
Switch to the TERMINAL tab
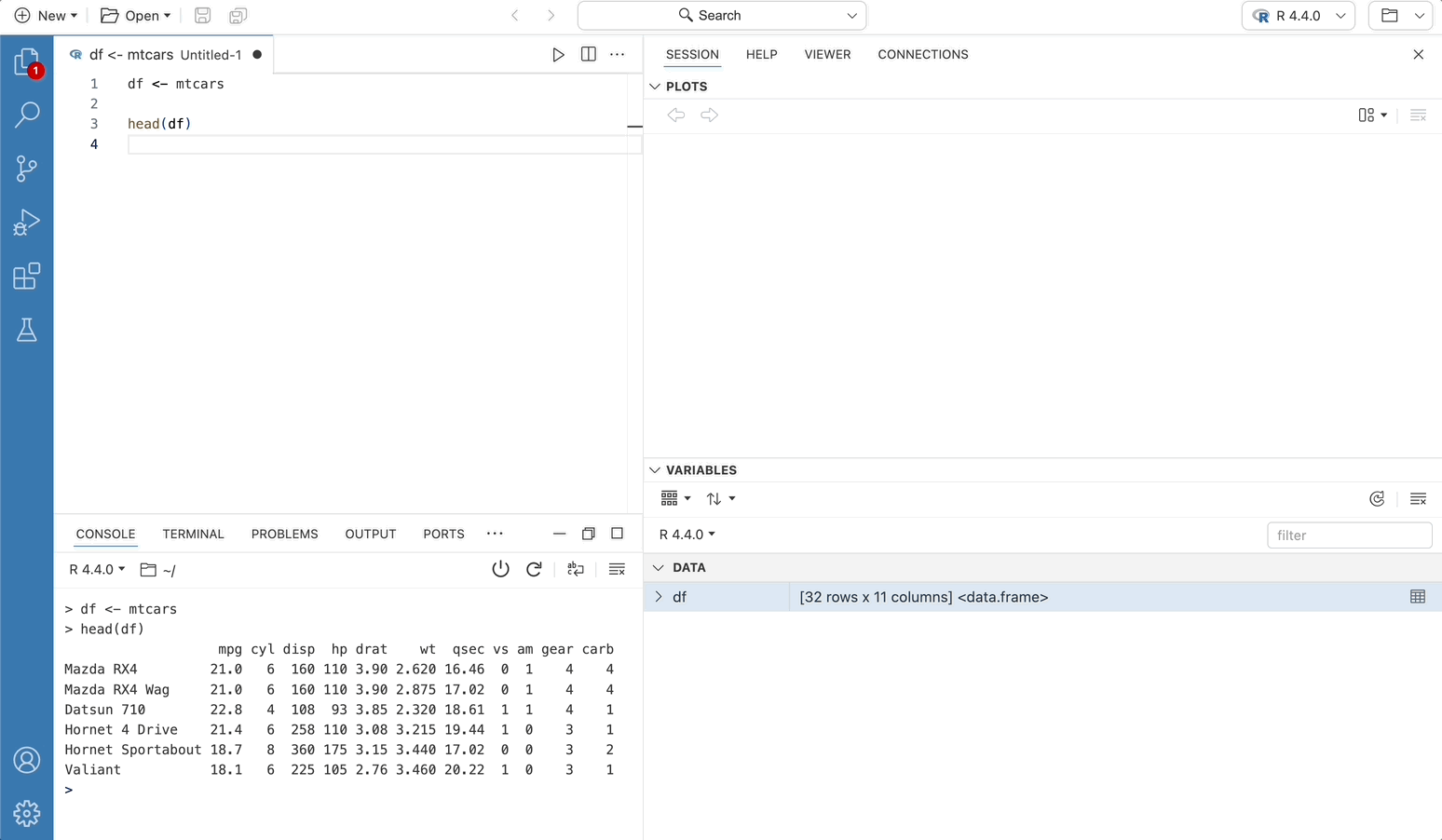(x=193, y=534)
